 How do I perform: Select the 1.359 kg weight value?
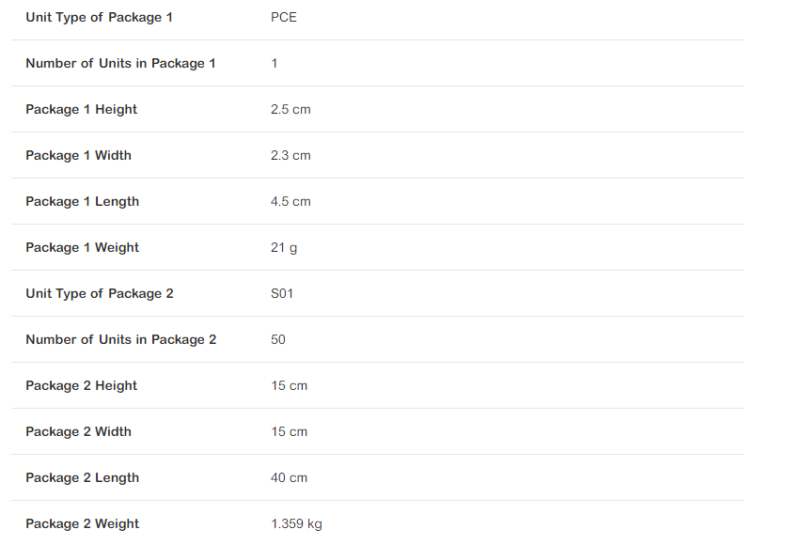pos(296,523)
